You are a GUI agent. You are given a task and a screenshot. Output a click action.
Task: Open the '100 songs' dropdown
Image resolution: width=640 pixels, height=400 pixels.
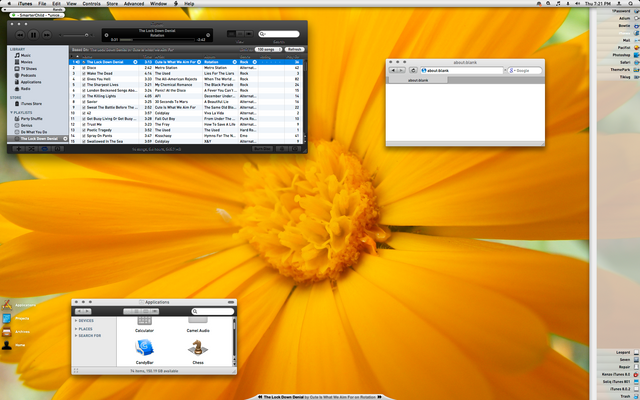266,48
